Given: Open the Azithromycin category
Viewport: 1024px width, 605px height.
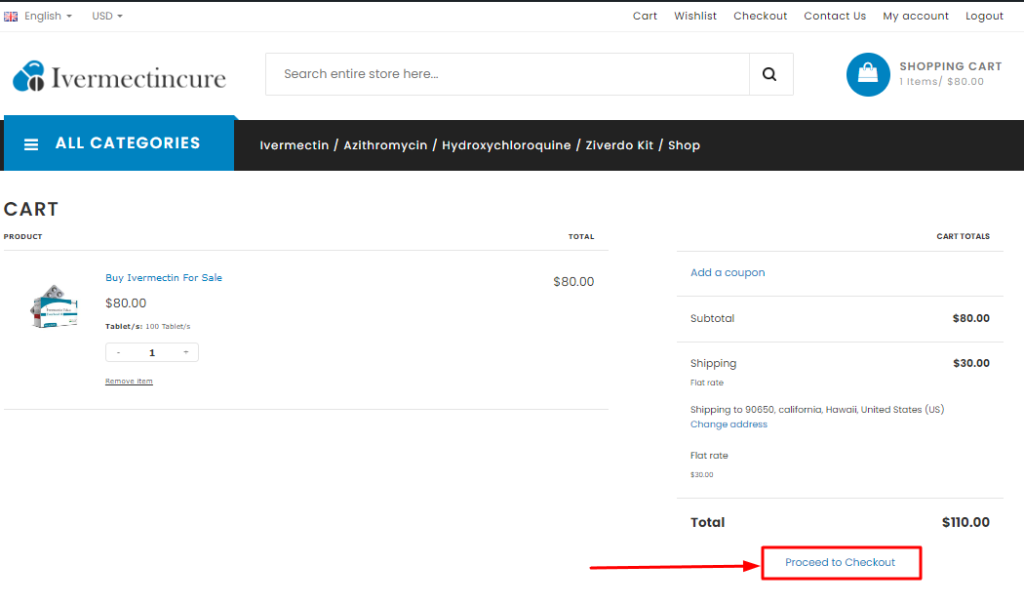Looking at the screenshot, I should tap(385, 145).
